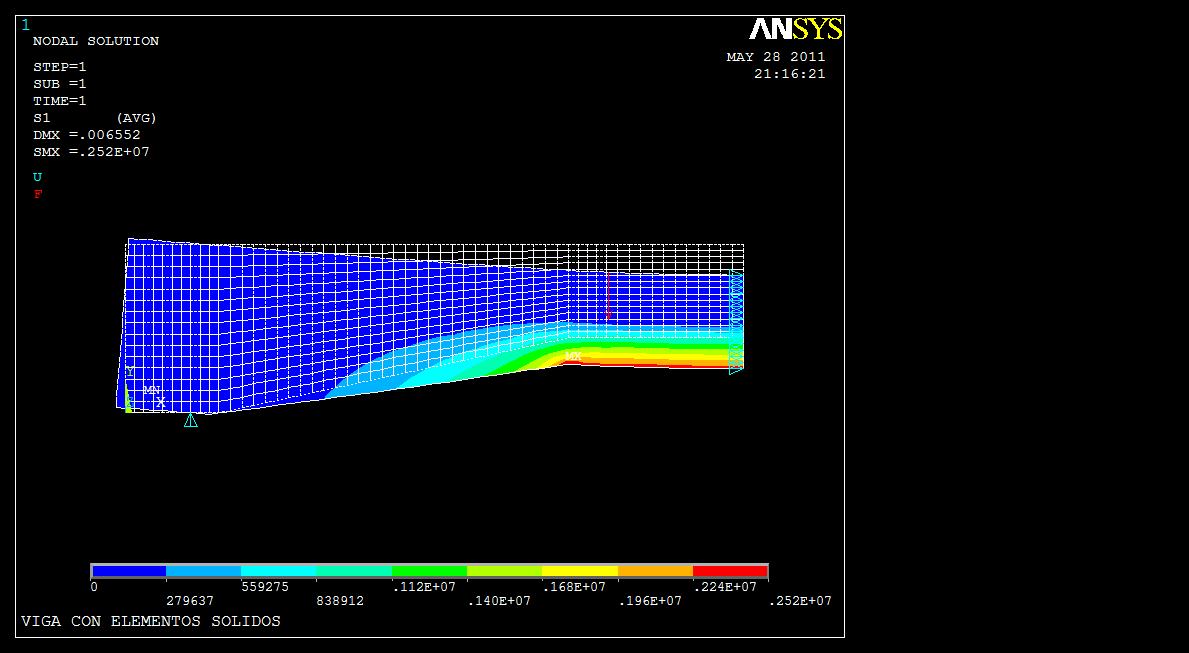Image resolution: width=1189 pixels, height=653 pixels.
Task: Click the DMX =.006552 value text
Action: point(87,135)
